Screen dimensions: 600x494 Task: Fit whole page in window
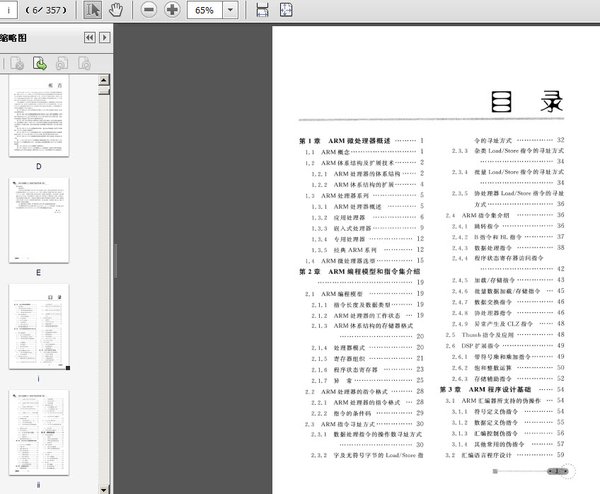286,10
